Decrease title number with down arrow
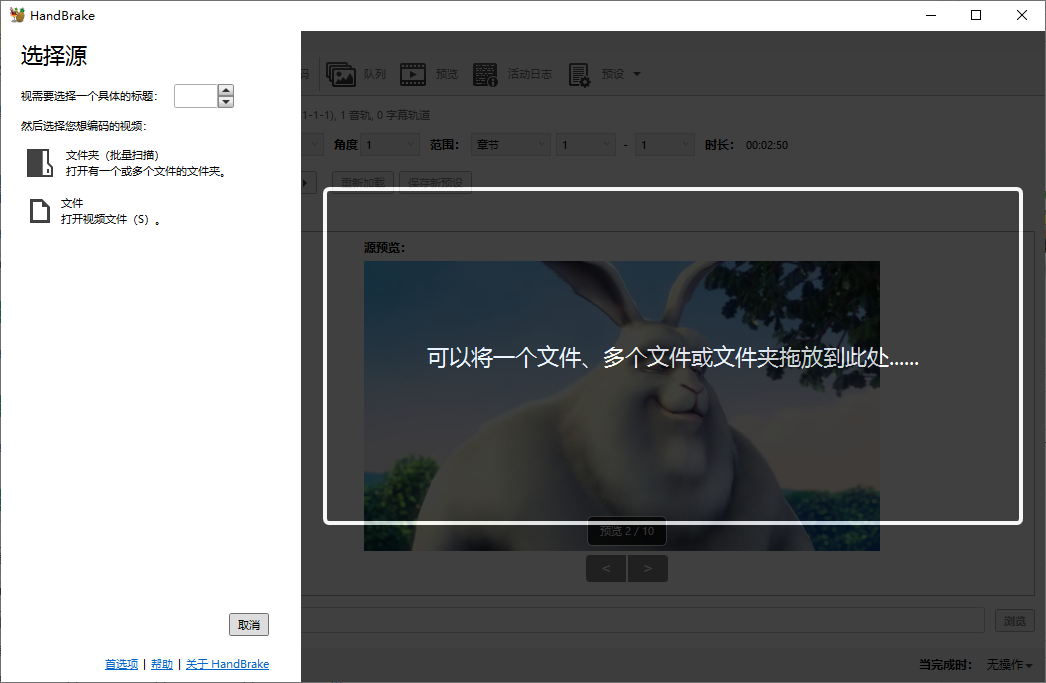The image size is (1046, 683). [x=226, y=101]
